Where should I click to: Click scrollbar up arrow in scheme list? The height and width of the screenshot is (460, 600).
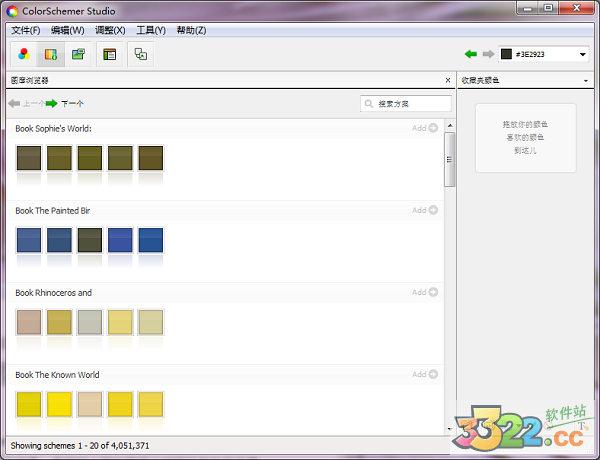click(450, 126)
